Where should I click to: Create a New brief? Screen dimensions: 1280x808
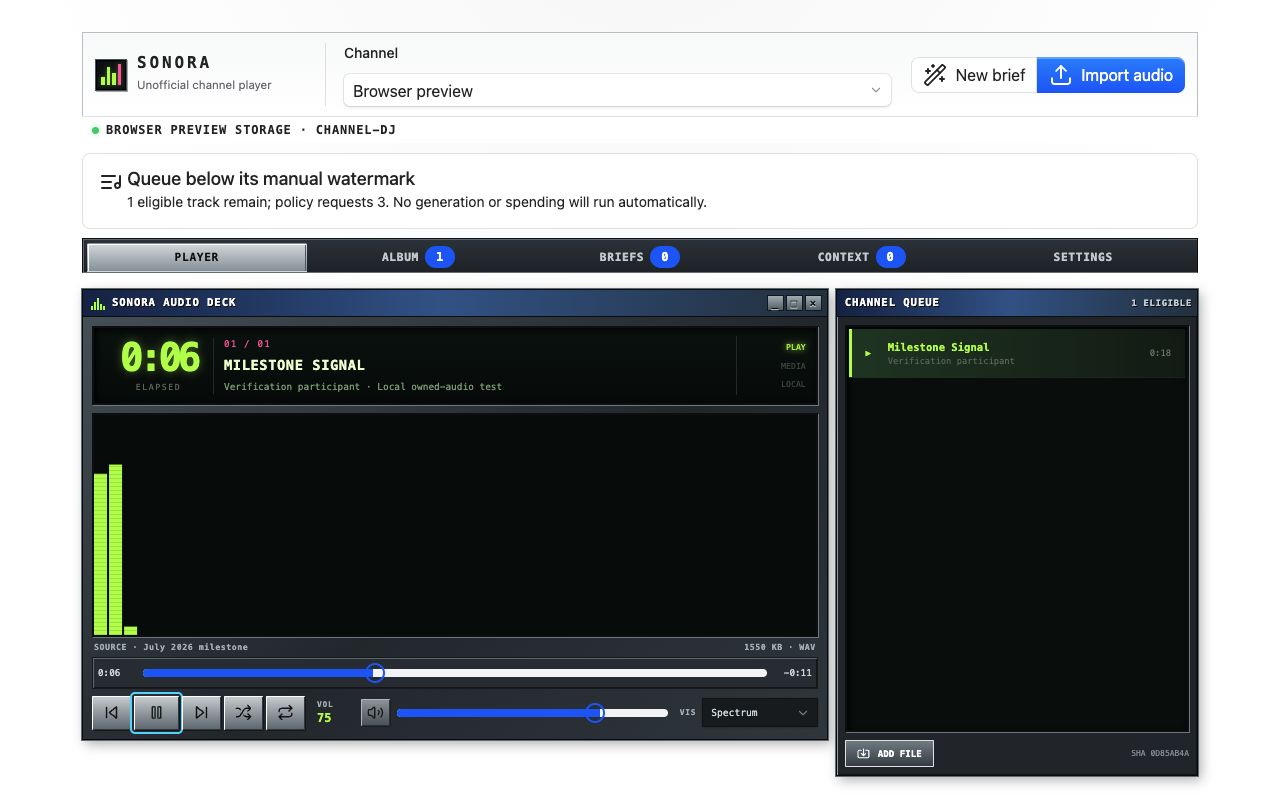(x=974, y=75)
